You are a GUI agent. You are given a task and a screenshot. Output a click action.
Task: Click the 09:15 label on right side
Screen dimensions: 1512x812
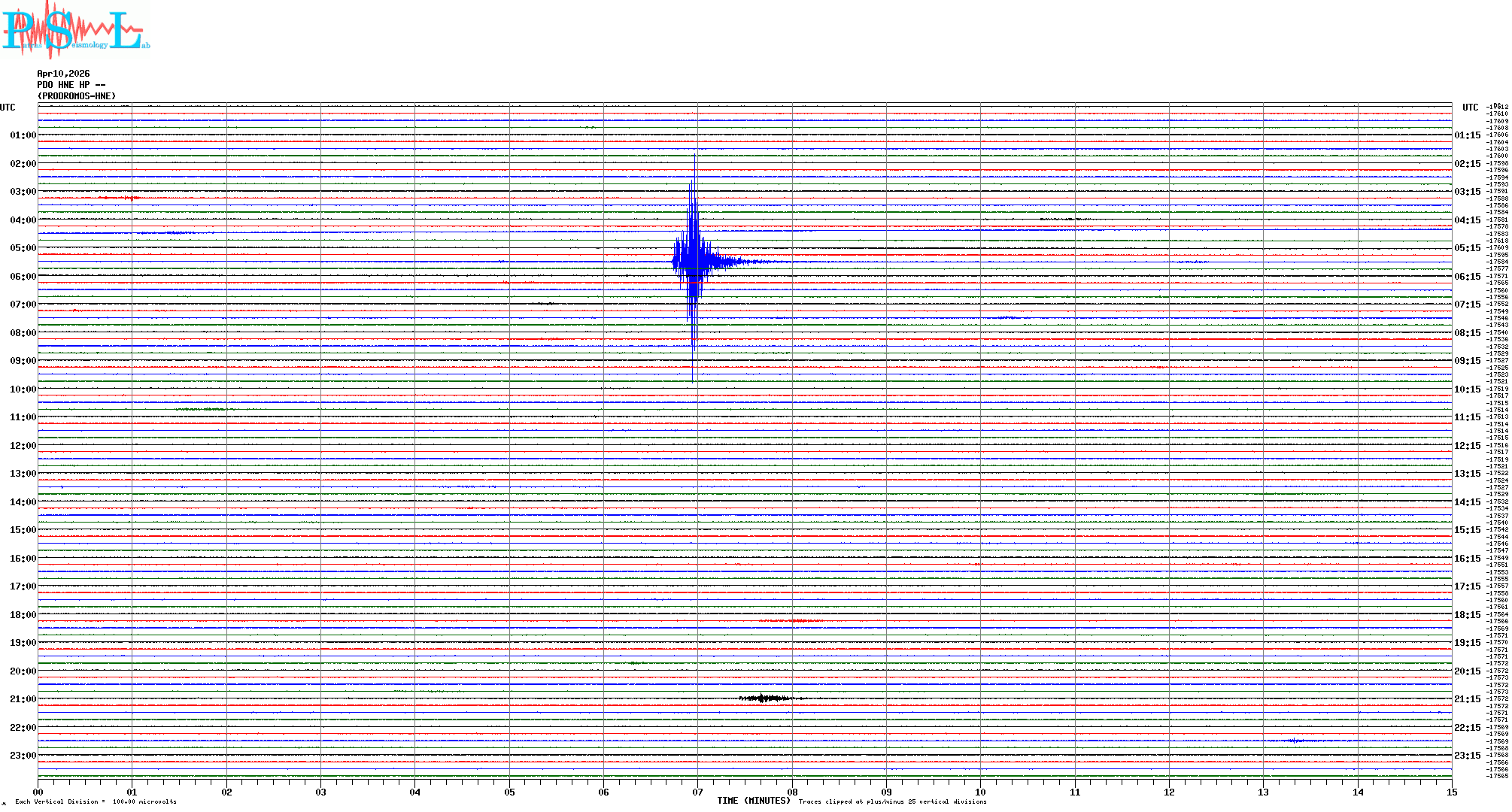[1467, 361]
